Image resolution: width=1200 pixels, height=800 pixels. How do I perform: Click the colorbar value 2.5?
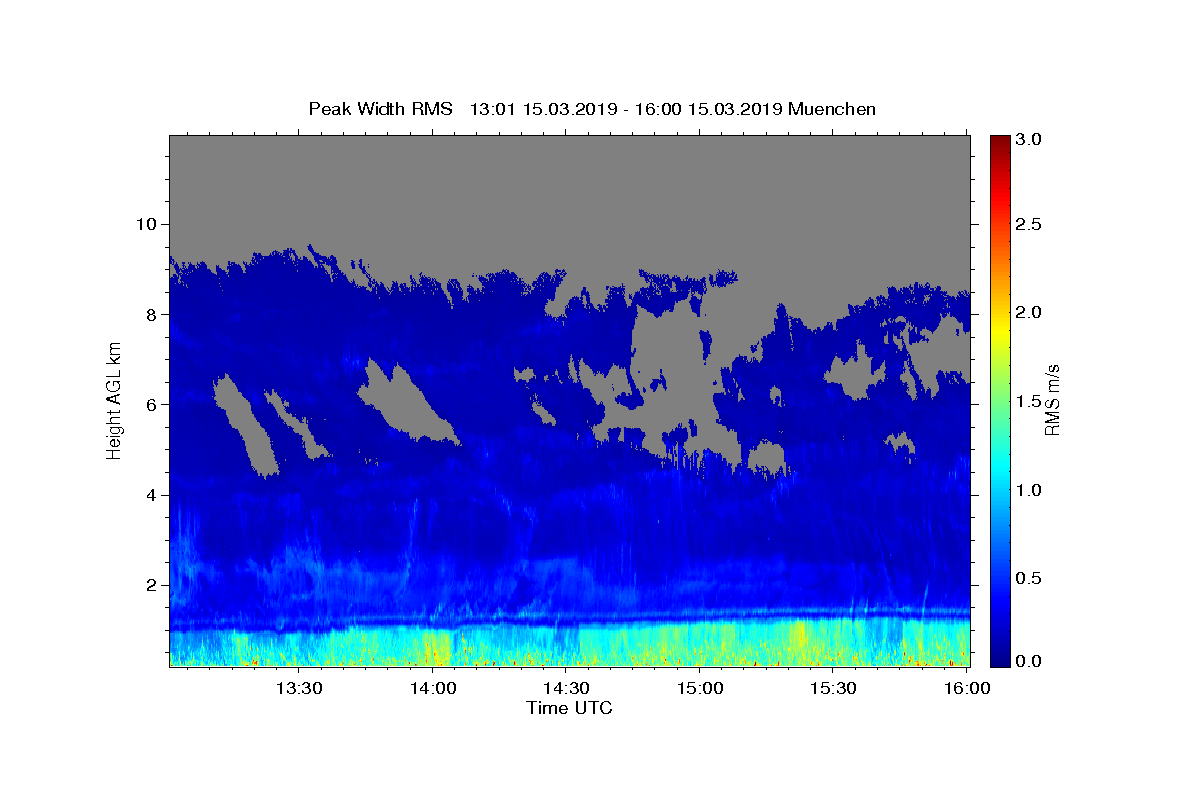click(x=1031, y=224)
